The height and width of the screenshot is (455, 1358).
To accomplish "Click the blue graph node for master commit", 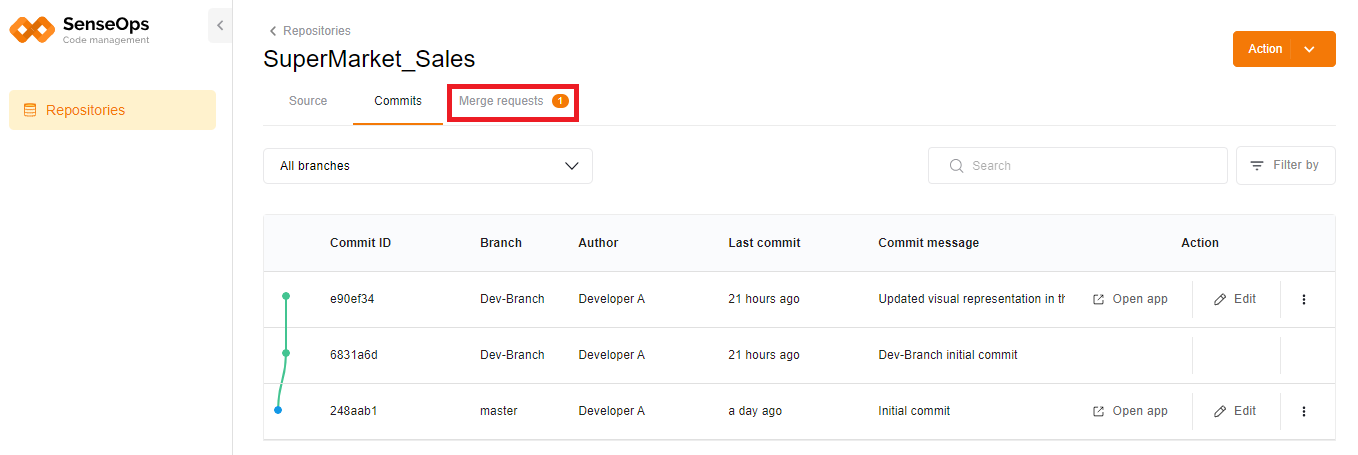I will (x=278, y=410).
